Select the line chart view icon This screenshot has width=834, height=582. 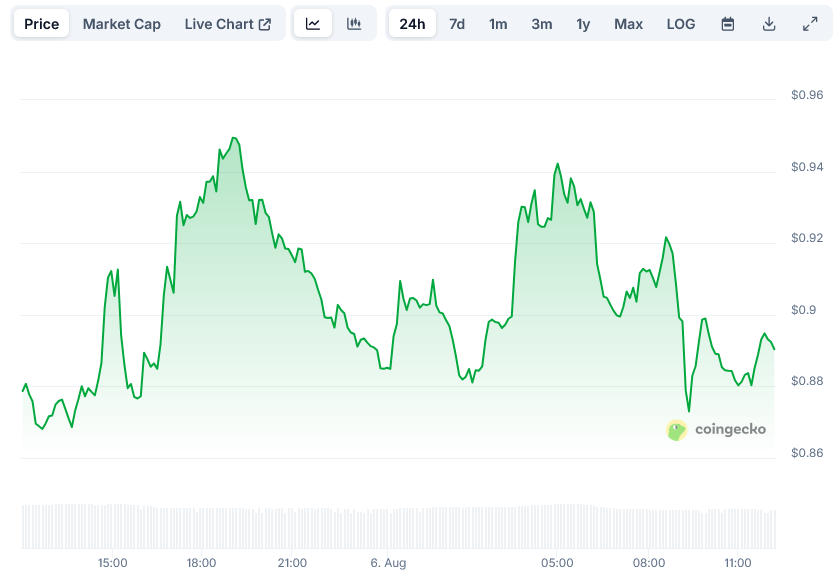click(x=313, y=24)
